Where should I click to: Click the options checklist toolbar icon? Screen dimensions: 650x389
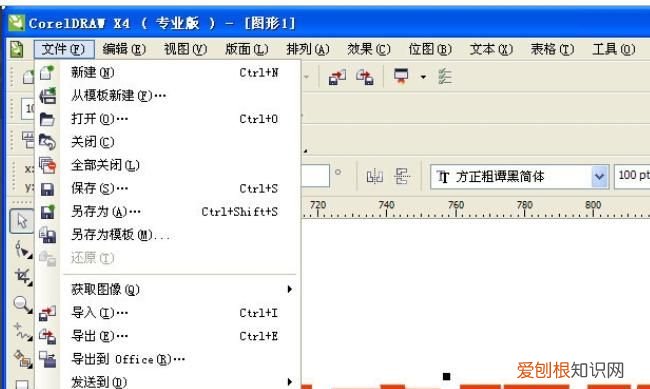click(445, 77)
